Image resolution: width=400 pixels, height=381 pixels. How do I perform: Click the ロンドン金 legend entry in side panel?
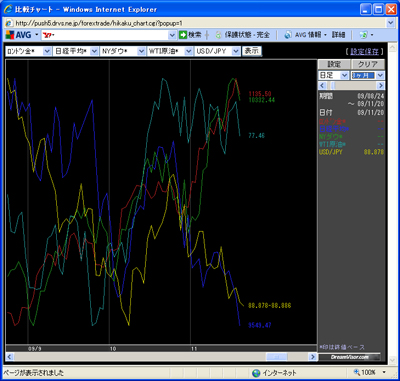pos(352,121)
